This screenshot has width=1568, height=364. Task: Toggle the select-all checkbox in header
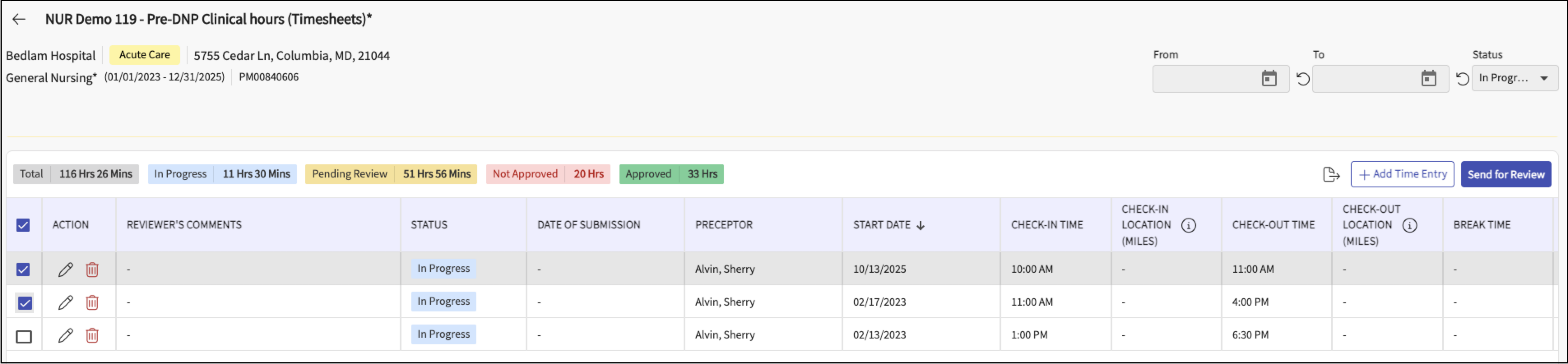23,226
